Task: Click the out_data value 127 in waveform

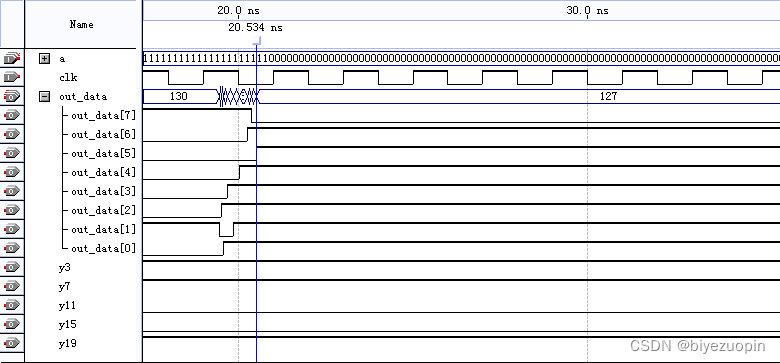Action: coord(608,96)
